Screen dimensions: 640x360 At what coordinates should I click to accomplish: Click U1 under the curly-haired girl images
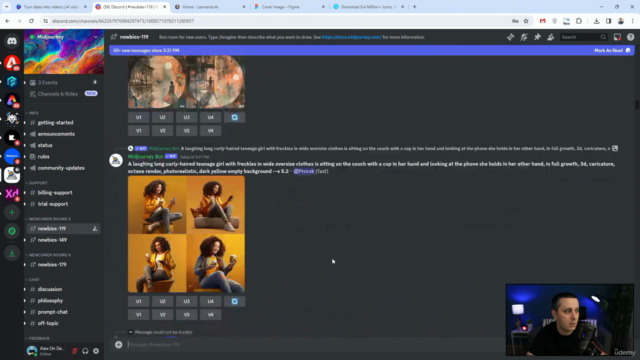point(138,301)
